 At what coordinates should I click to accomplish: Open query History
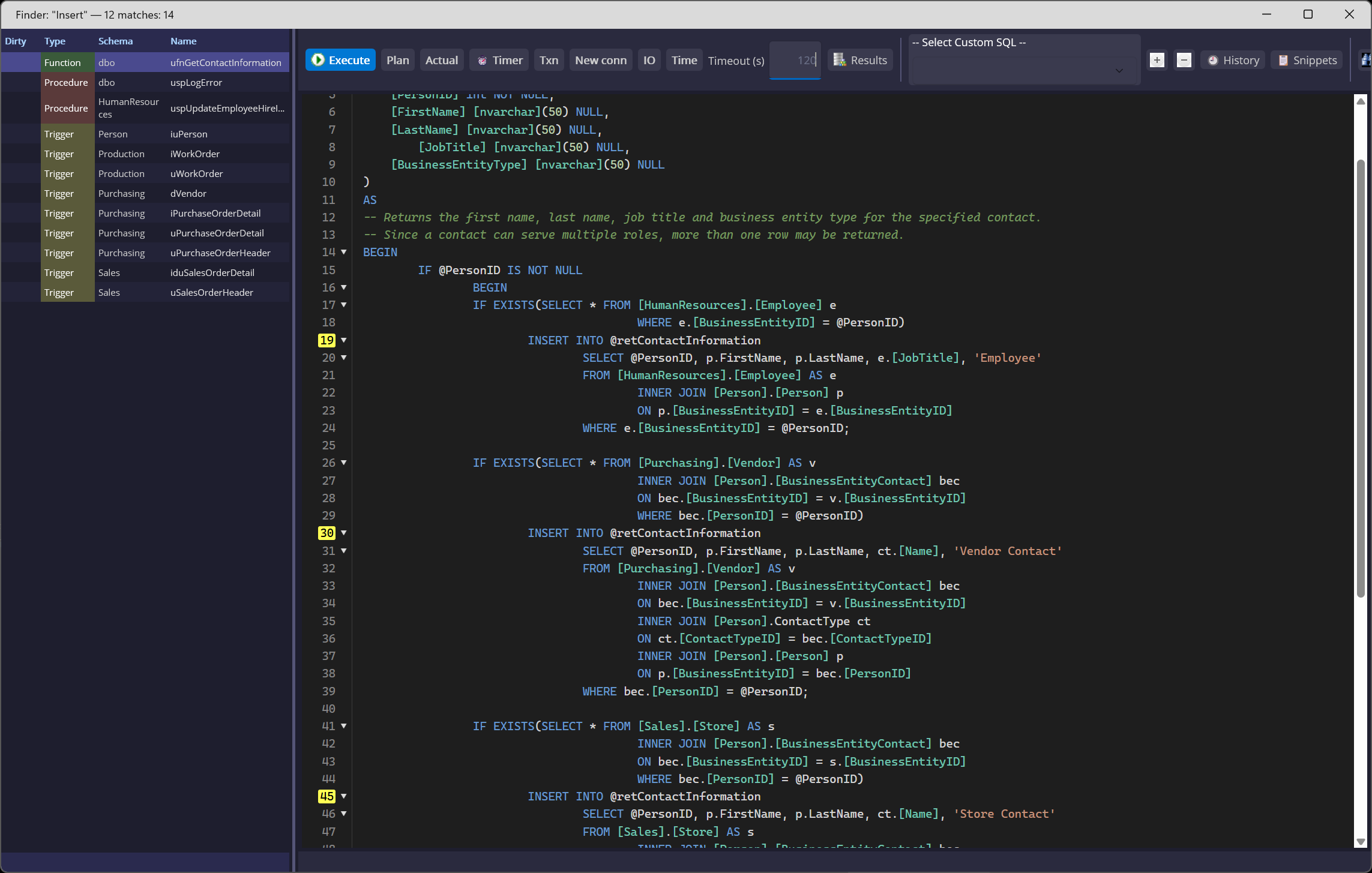click(1233, 60)
